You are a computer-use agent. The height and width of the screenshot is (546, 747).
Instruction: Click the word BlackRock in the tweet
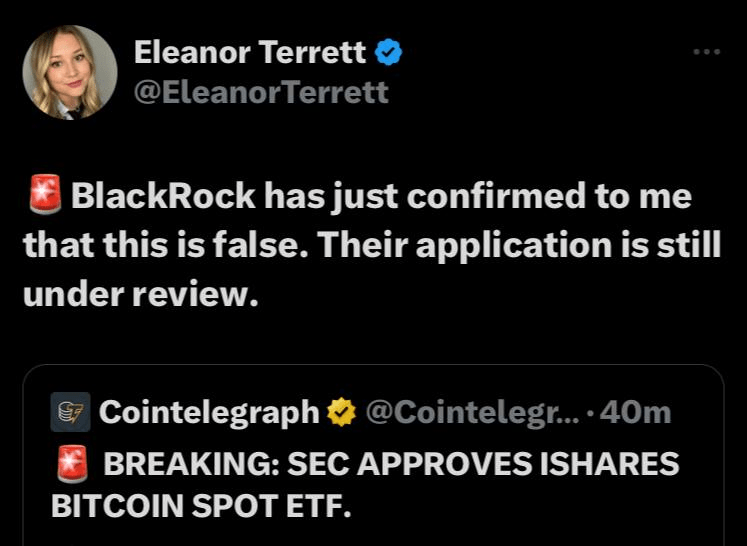(163, 196)
